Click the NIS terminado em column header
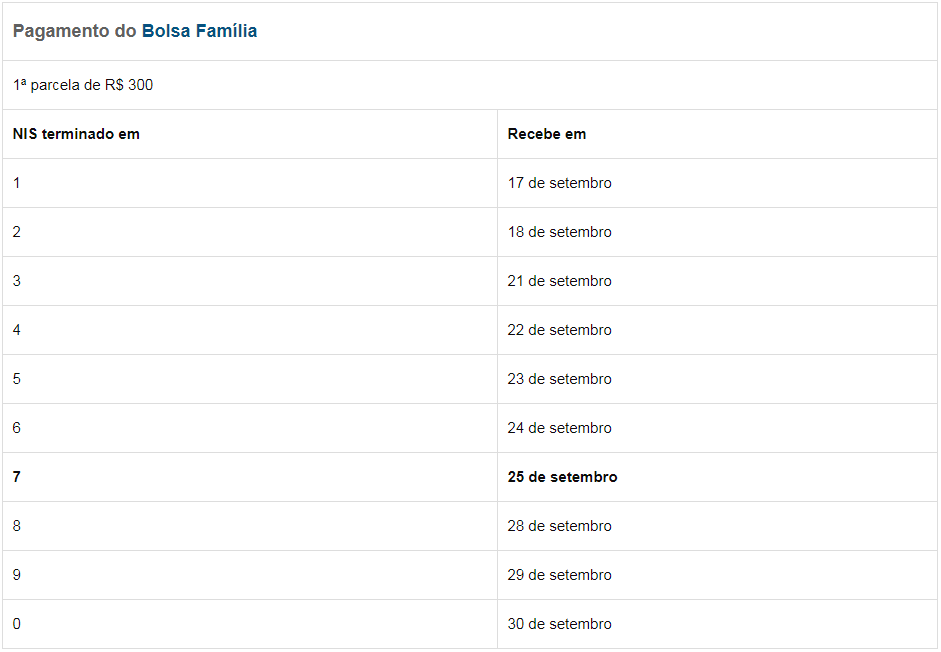Image resolution: width=941 pixels, height=652 pixels. [x=250, y=134]
